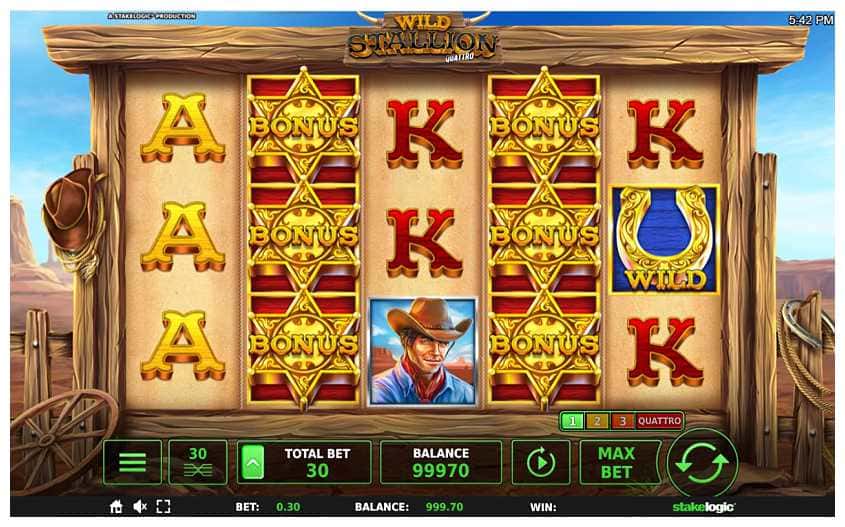Select reel set 2 tab
The height and width of the screenshot is (527, 845).
pyautogui.click(x=597, y=421)
